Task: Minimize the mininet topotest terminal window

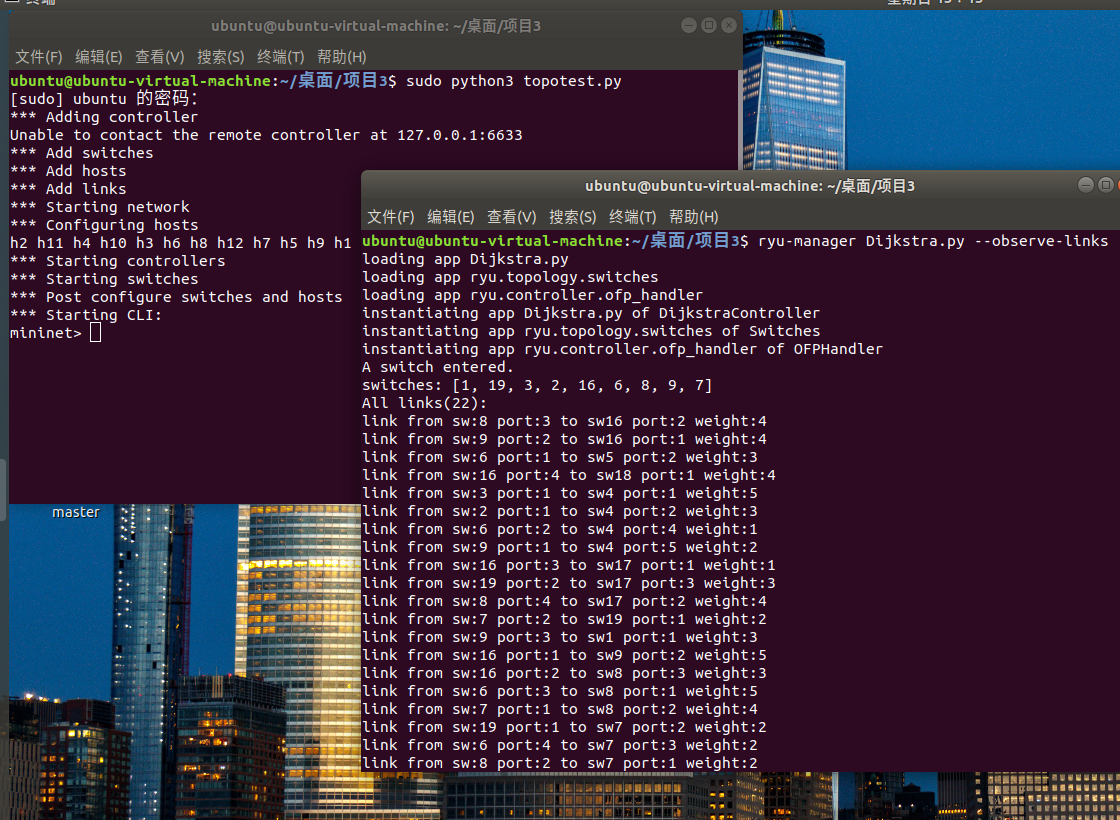Action: click(689, 25)
